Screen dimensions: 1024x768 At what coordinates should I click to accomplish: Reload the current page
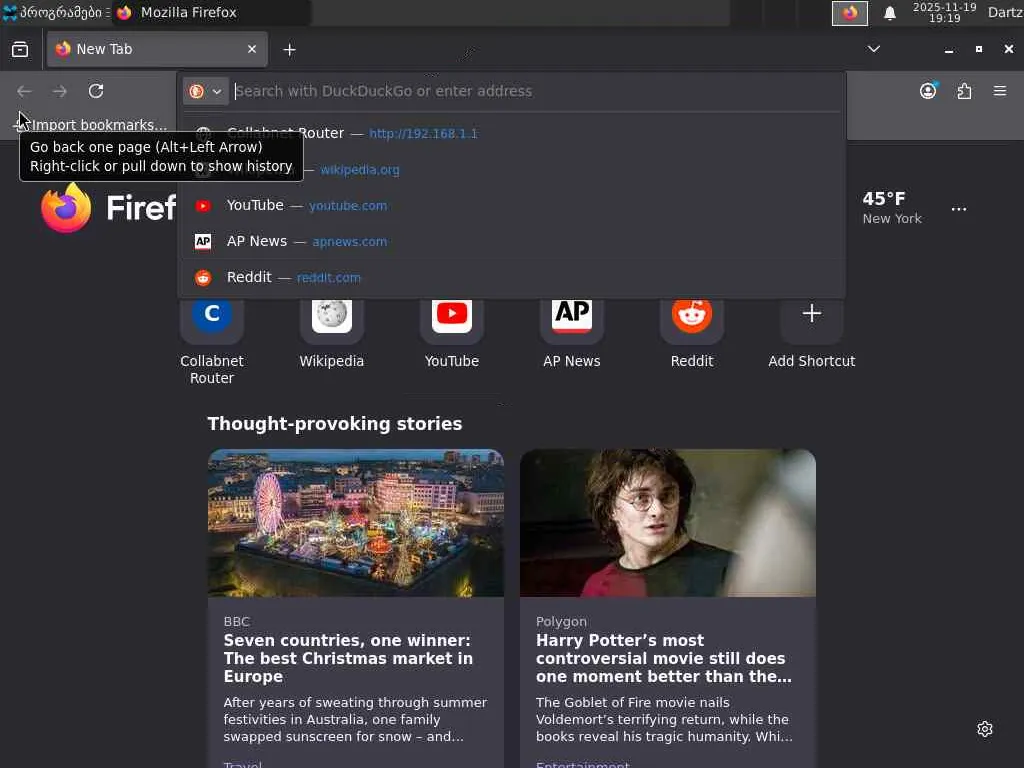96,91
